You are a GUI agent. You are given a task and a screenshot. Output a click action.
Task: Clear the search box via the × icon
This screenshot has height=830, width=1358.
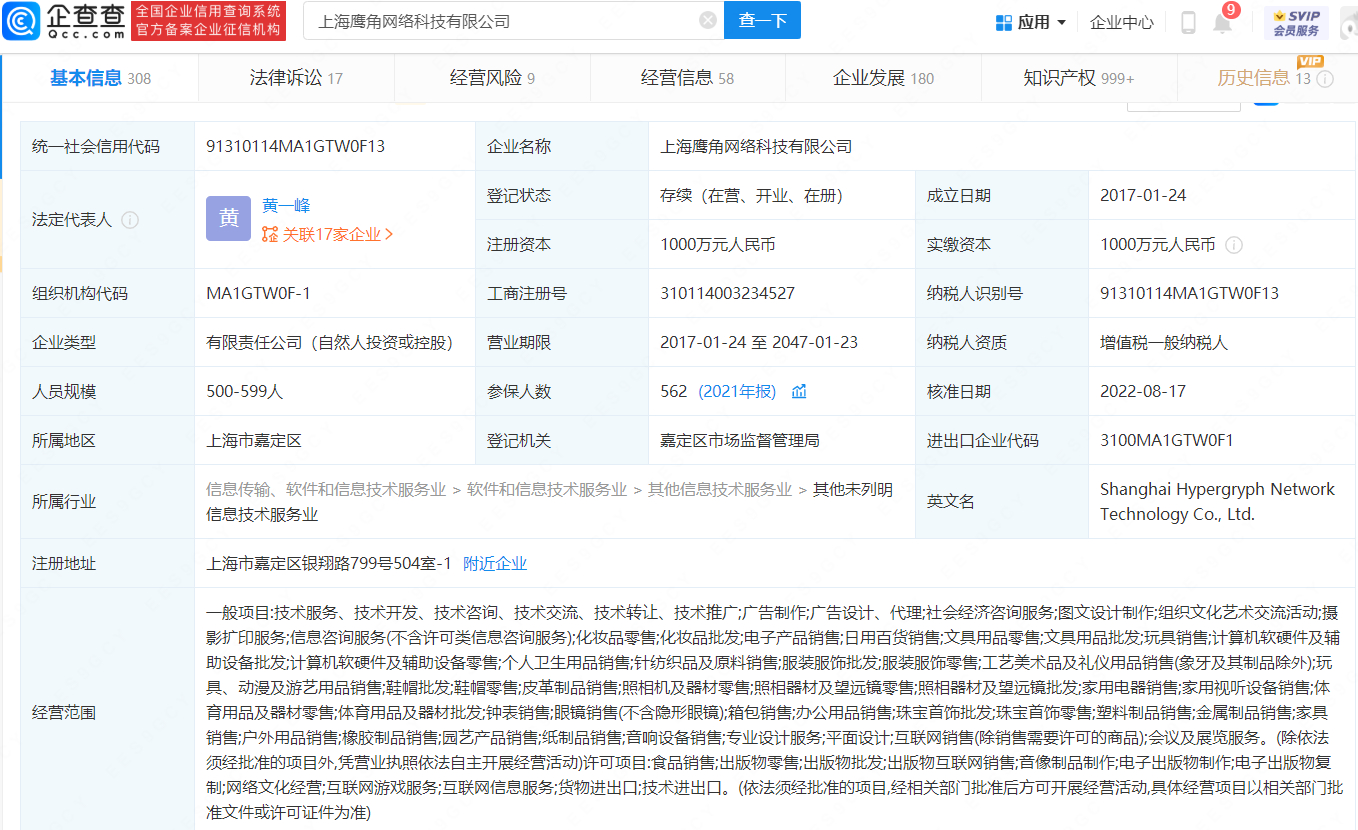pos(707,19)
